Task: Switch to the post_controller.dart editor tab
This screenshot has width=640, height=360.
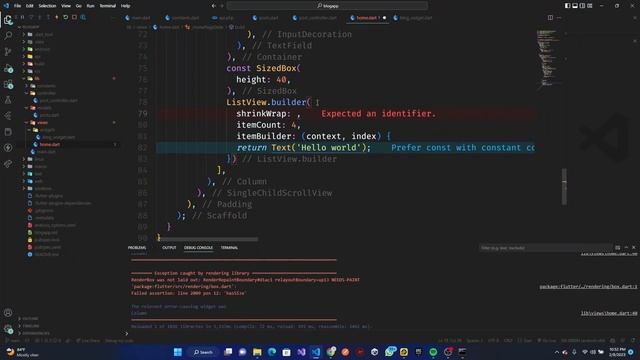Action: point(315,18)
